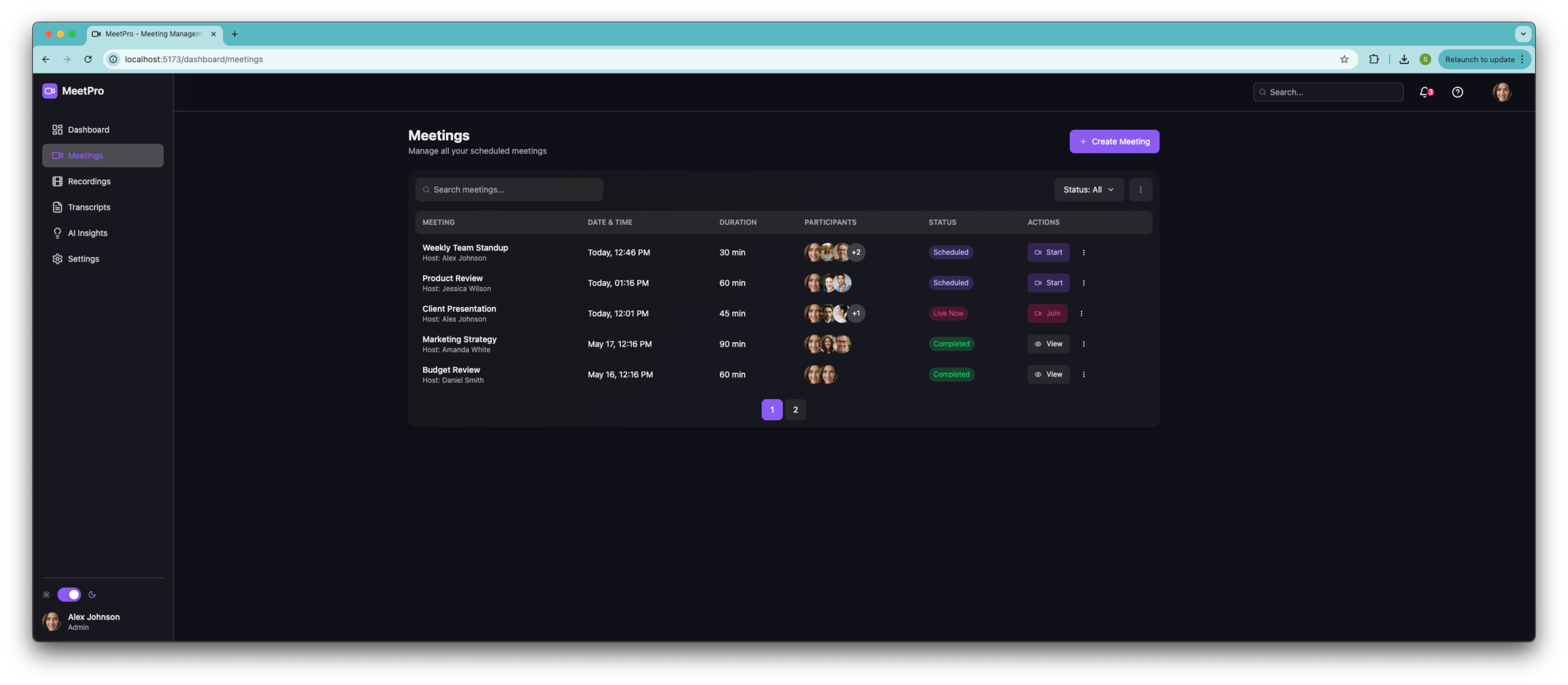Click the sun light-mode icon
Image resolution: width=1568 pixels, height=685 pixels.
coord(46,594)
